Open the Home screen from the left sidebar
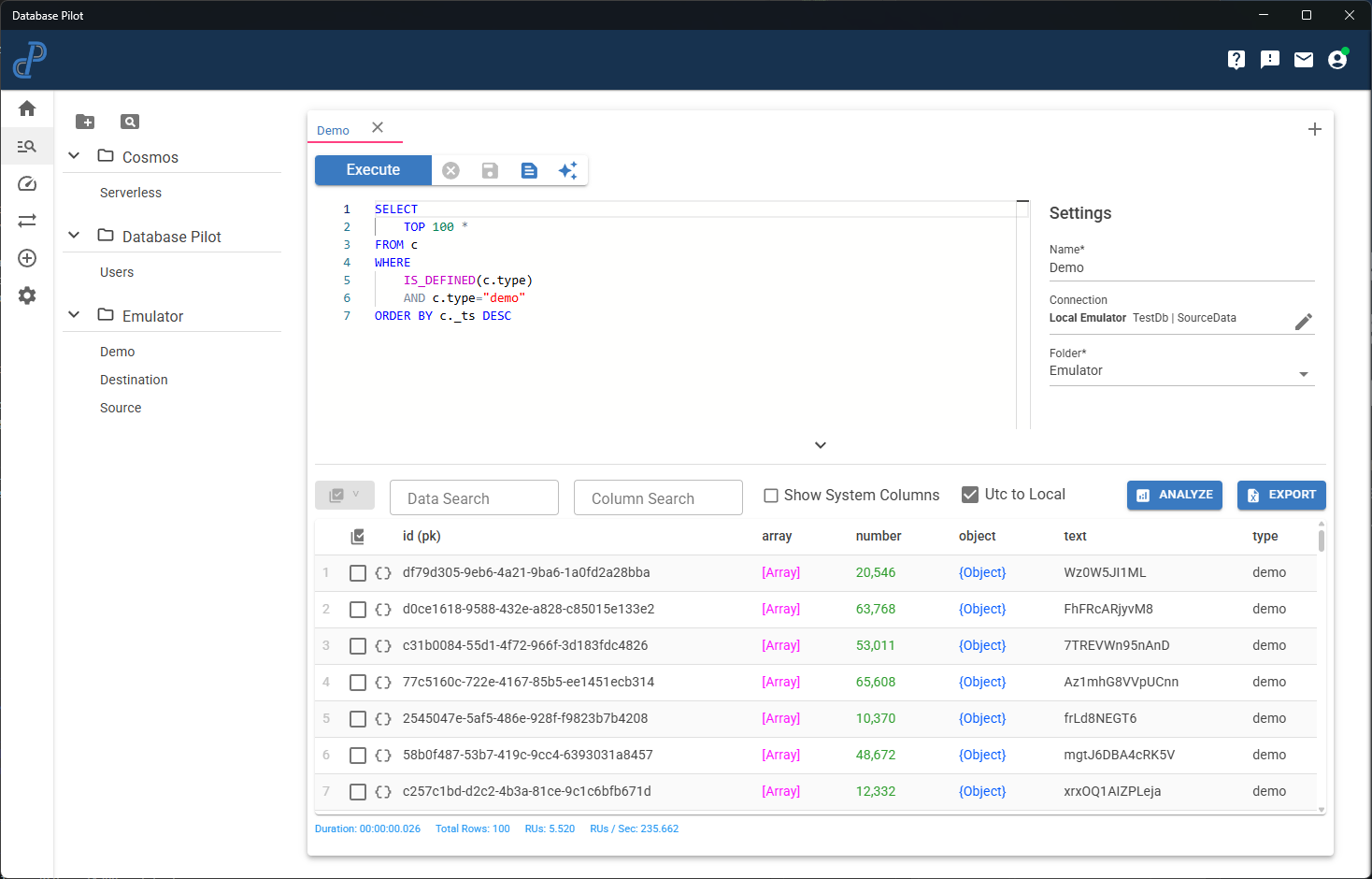Screen dimensions: 1372x879 point(26,108)
